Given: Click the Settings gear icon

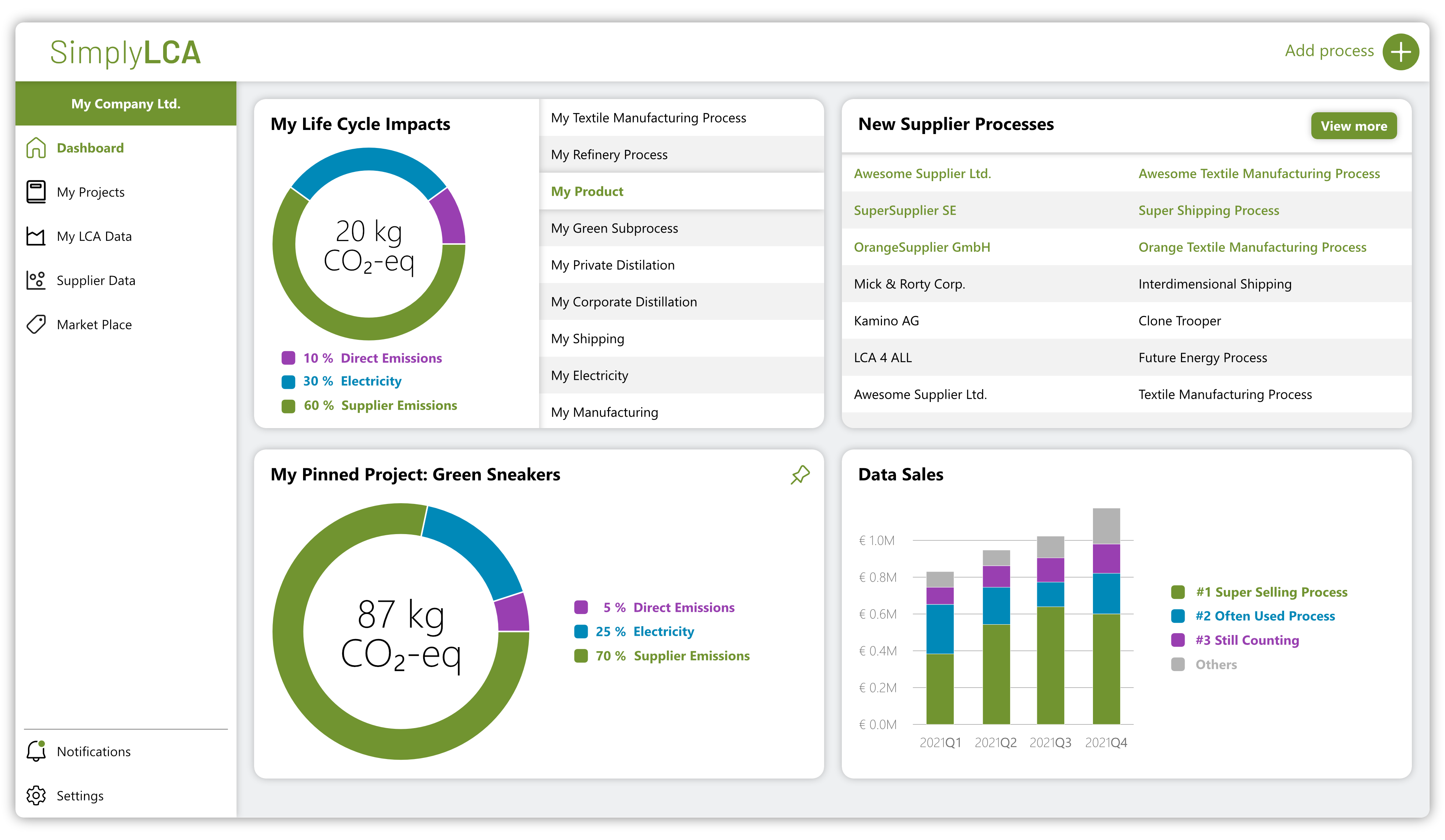Looking at the screenshot, I should click(x=36, y=795).
